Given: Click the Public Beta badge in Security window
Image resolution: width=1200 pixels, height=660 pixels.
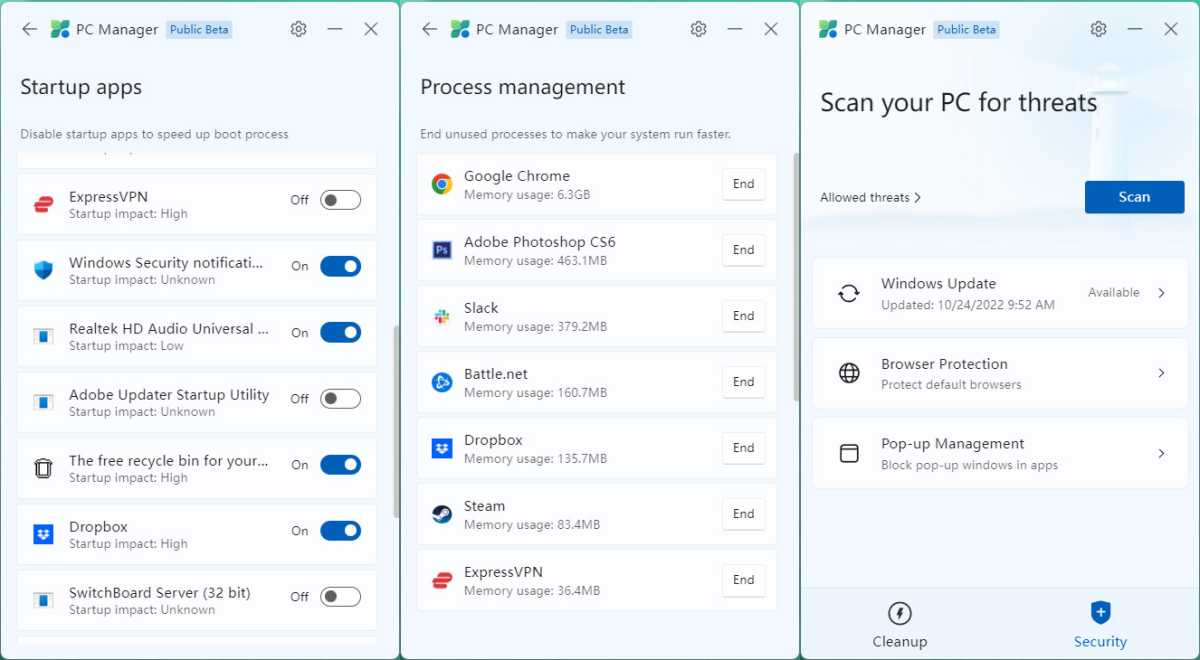Looking at the screenshot, I should click(x=966, y=30).
